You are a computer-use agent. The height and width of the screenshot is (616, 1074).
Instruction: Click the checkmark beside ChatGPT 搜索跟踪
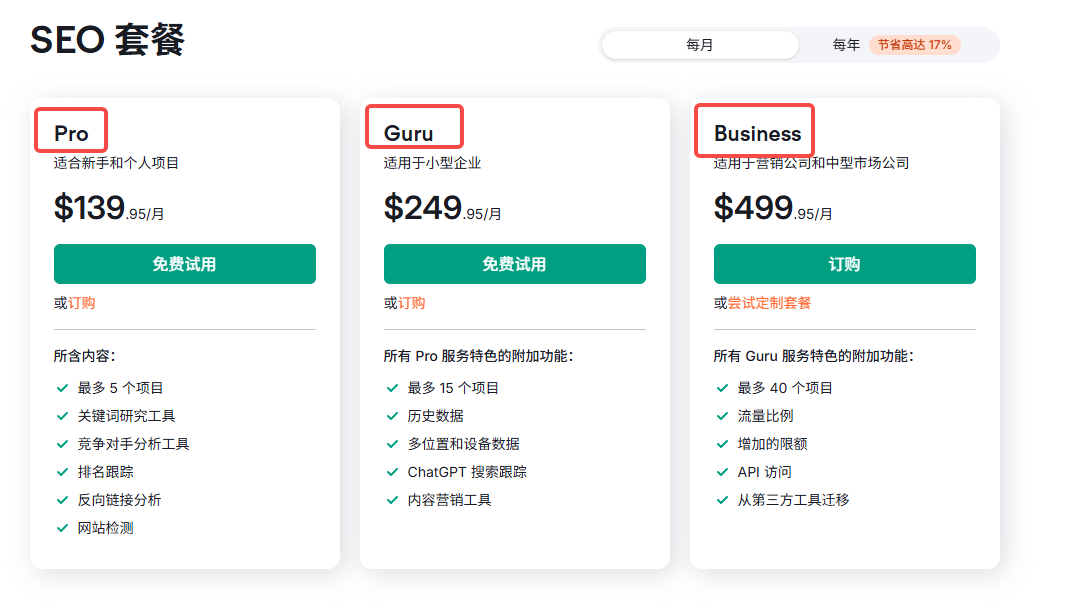point(391,471)
